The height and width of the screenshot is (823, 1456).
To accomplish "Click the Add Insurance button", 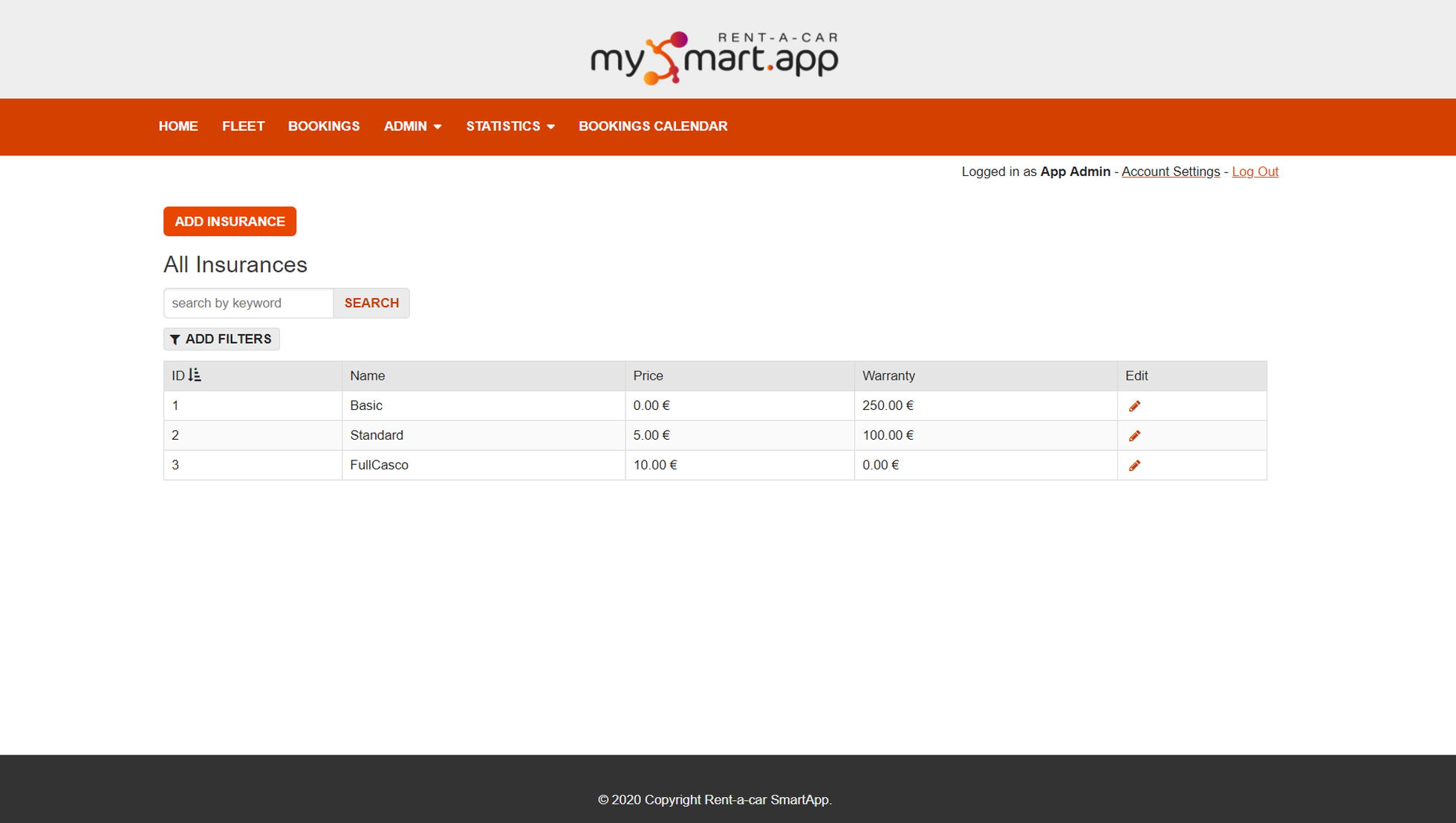I will point(230,221).
